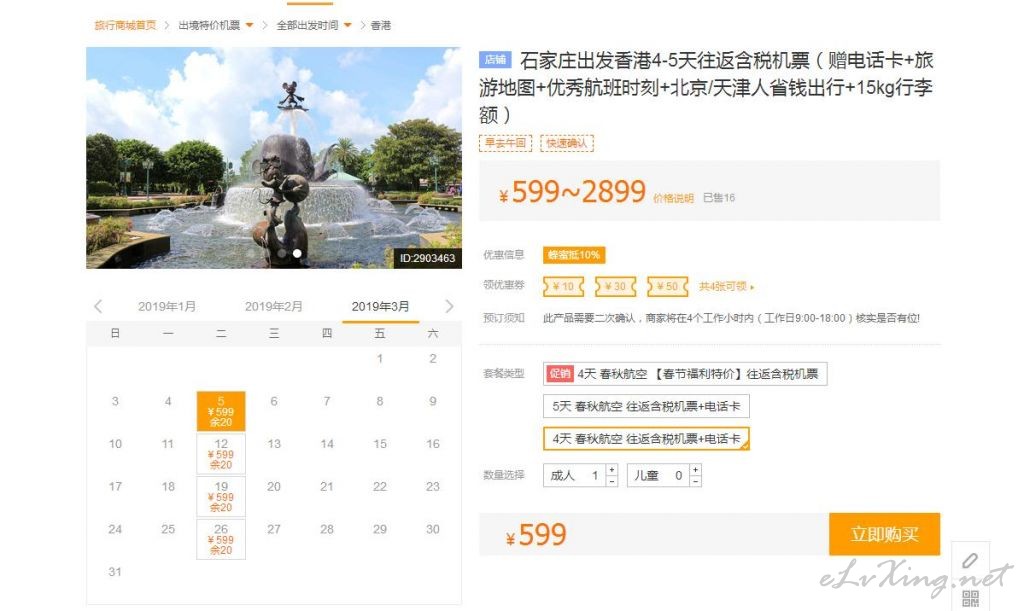Go to 旅行商城首页 breadcrumb link
The image size is (1024, 611).
click(125, 25)
